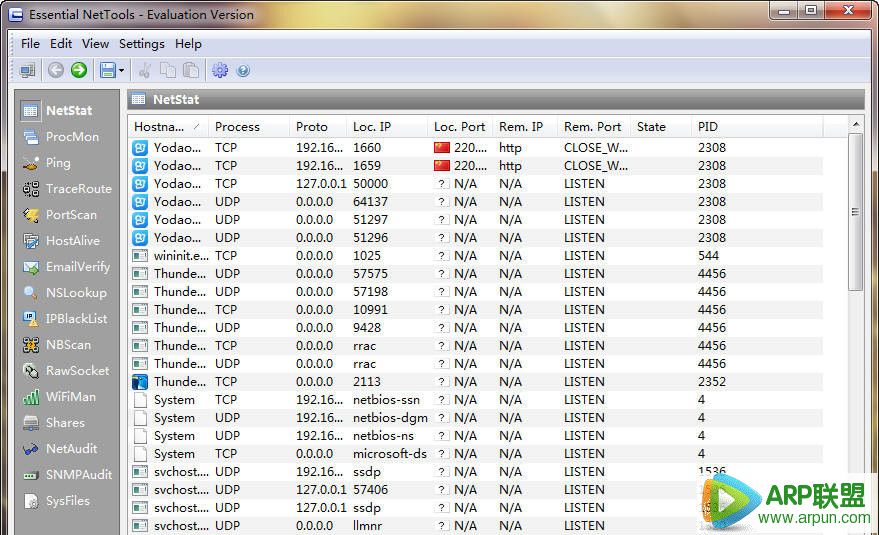879x535 pixels.
Task: Select the wininit.exe row on port 1025
Action: tap(400, 256)
